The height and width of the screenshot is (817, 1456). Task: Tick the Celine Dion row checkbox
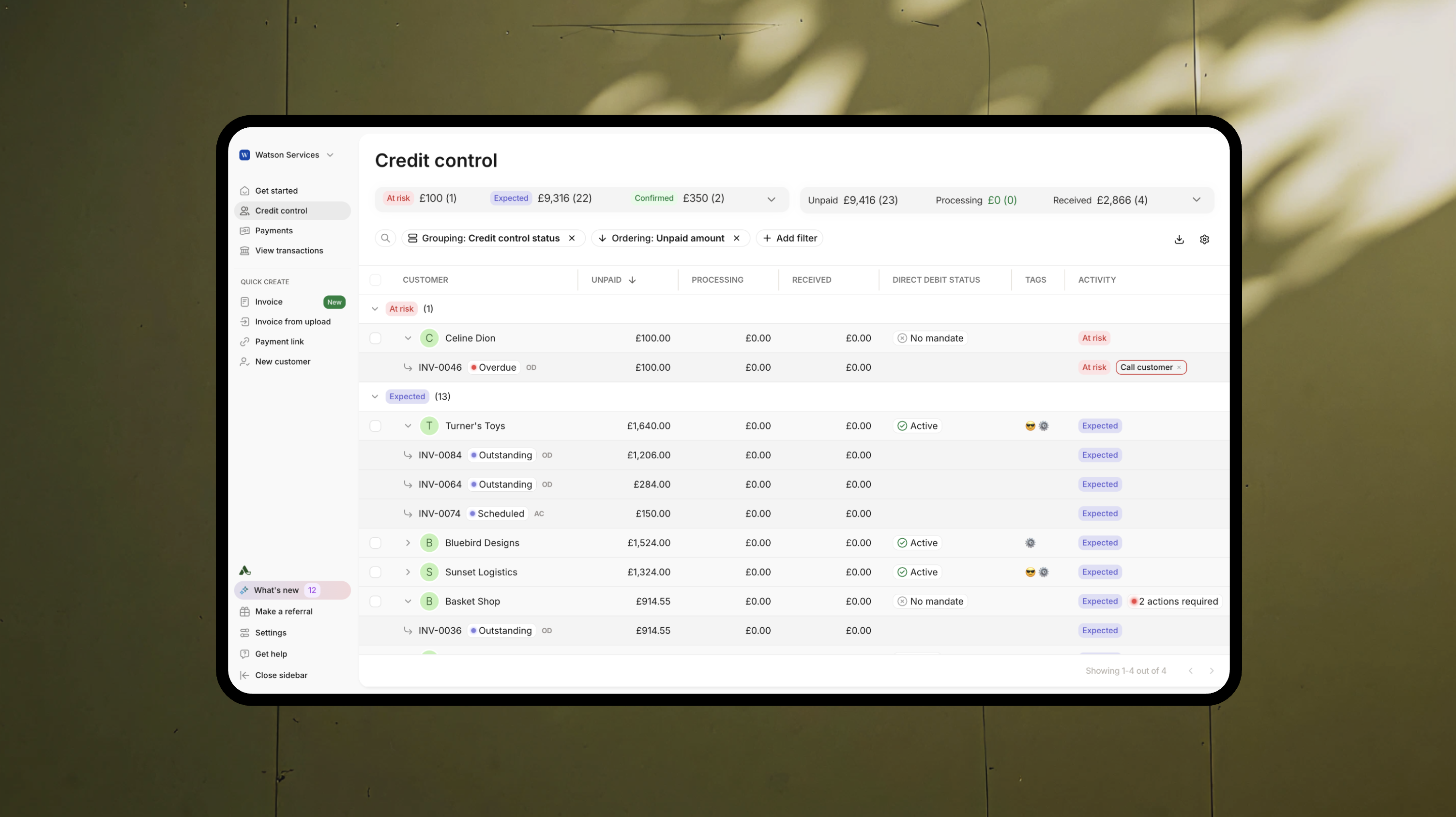(x=375, y=338)
